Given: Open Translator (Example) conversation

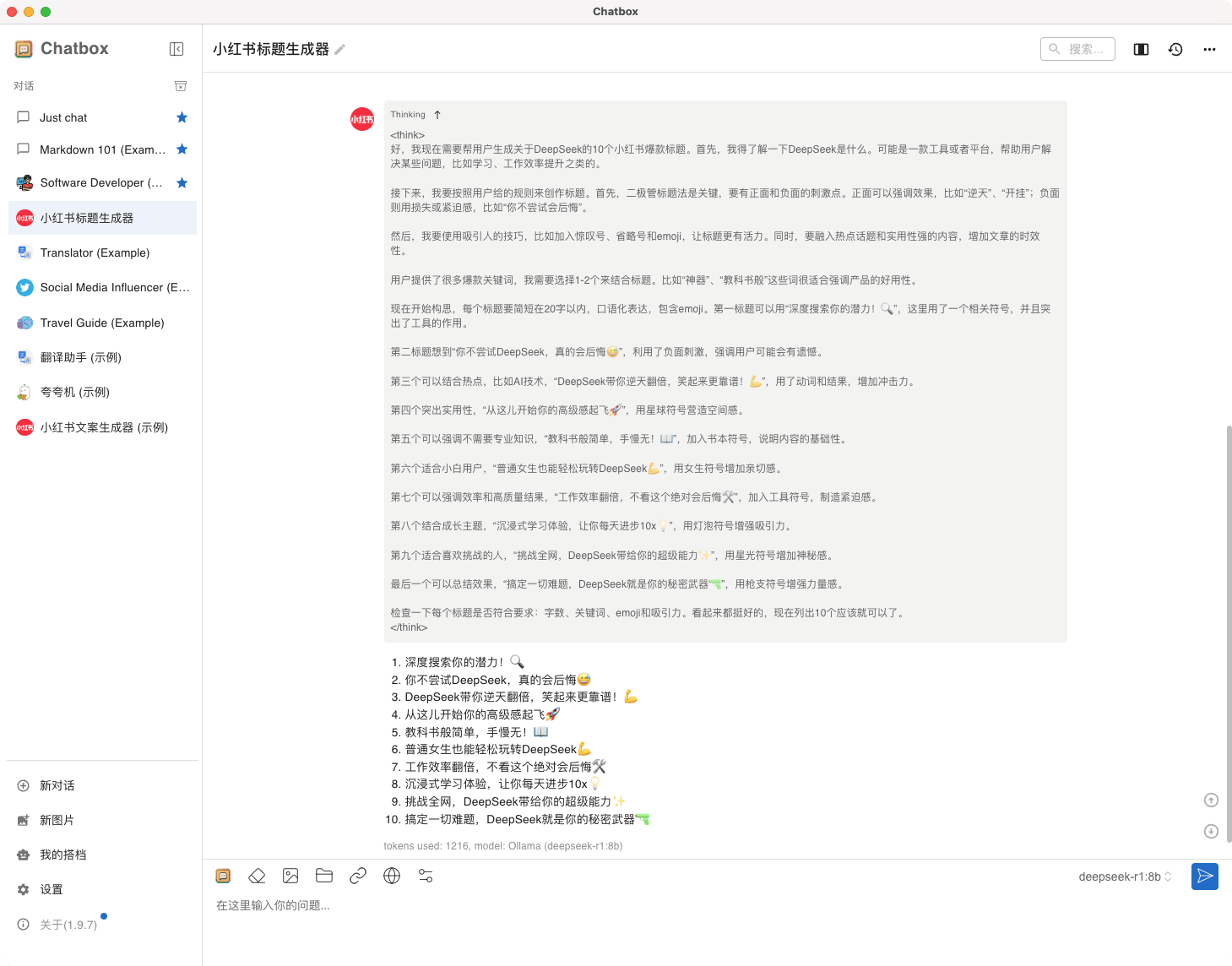Looking at the screenshot, I should coord(102,252).
